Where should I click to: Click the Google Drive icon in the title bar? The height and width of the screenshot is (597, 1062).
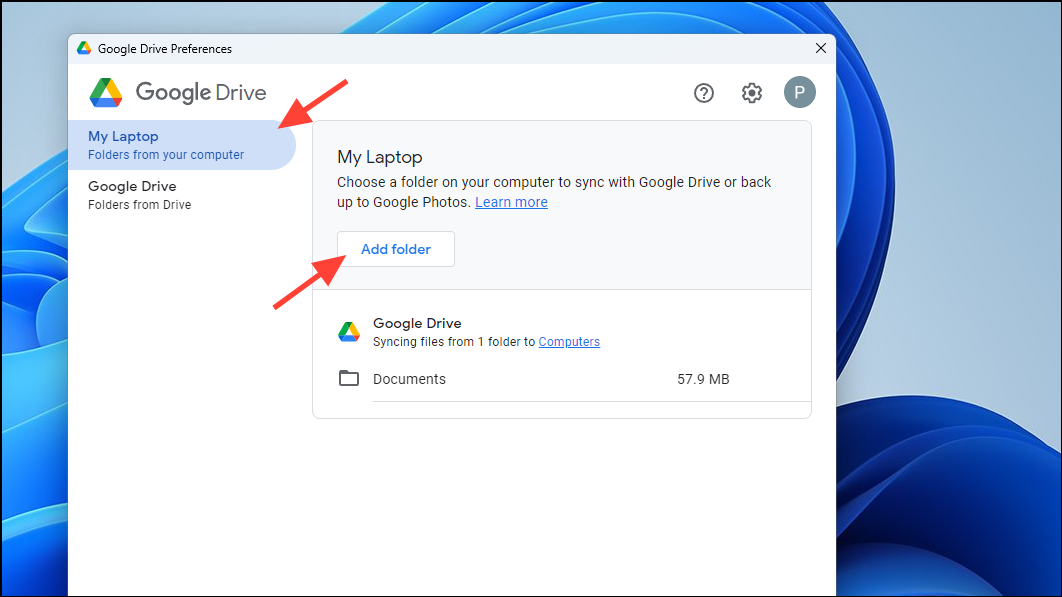84,47
